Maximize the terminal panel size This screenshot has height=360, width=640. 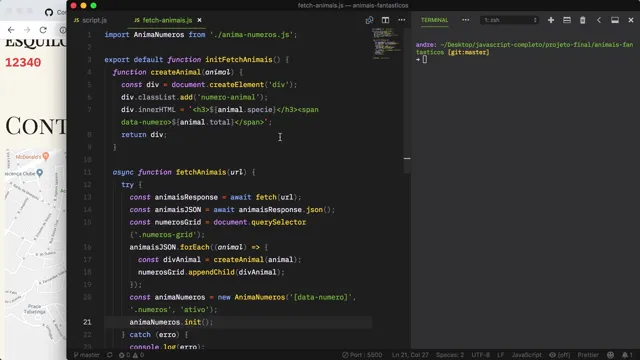(x=615, y=20)
